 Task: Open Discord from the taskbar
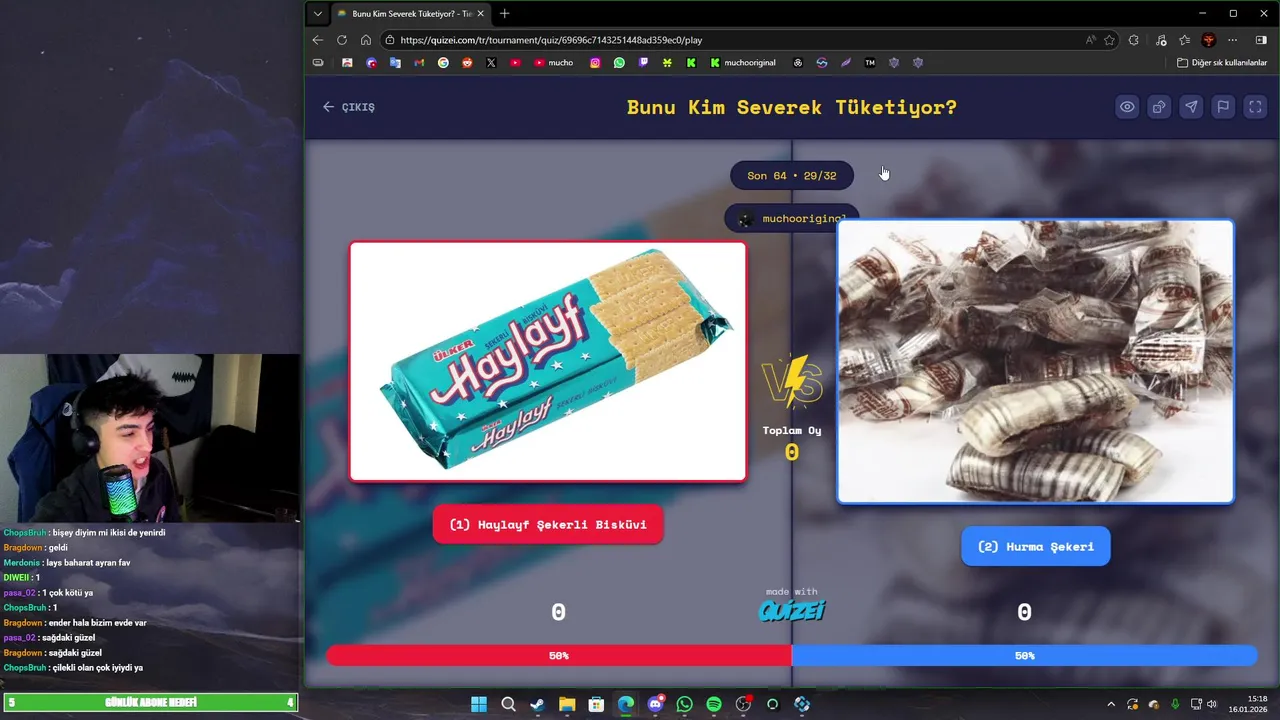click(x=655, y=704)
